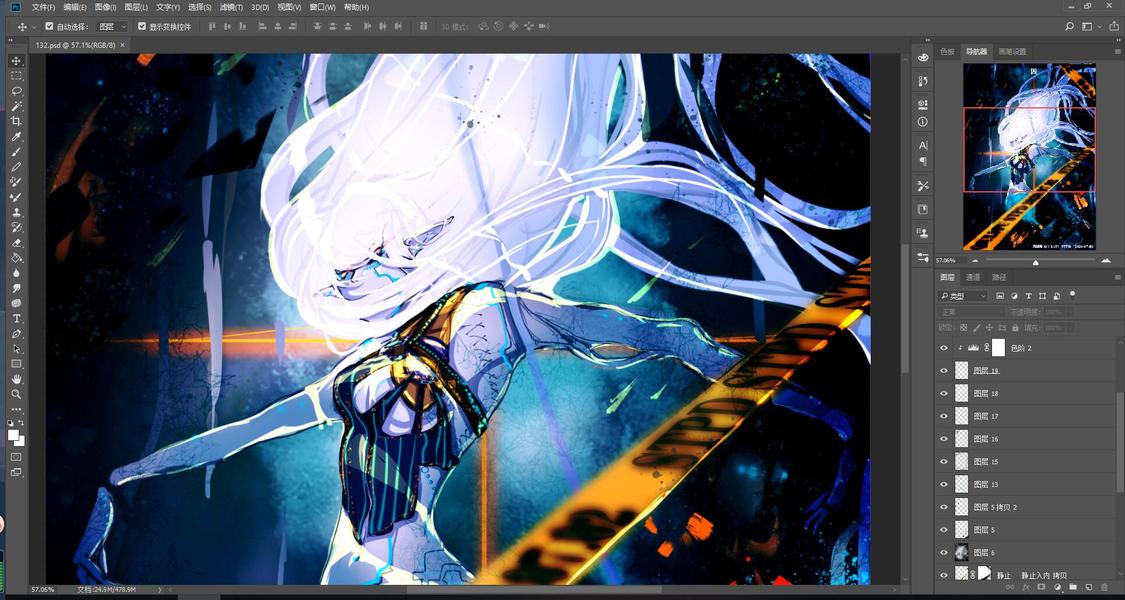
Task: Delete layer trash icon
Action: tap(1104, 587)
